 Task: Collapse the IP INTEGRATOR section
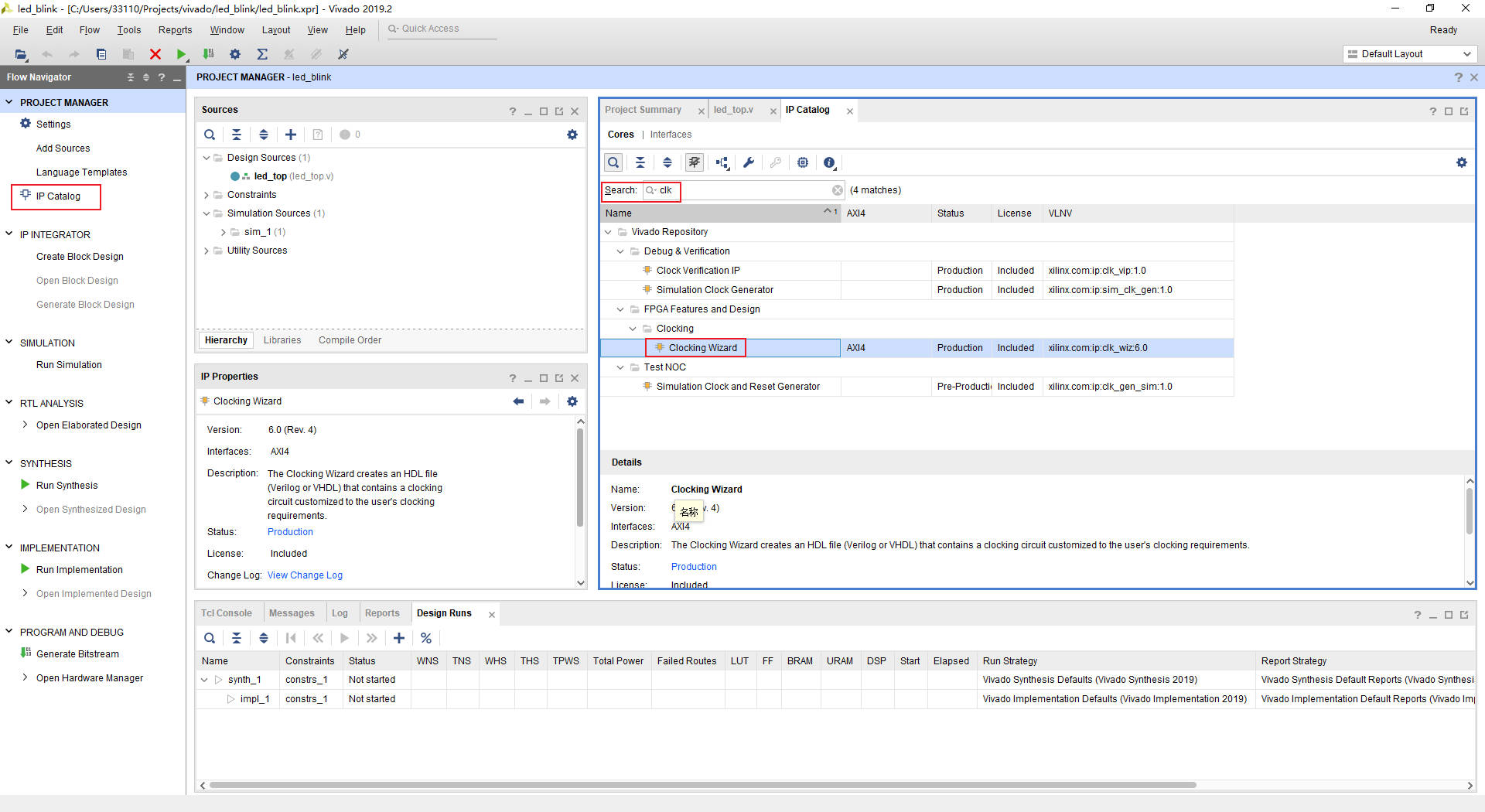point(9,234)
